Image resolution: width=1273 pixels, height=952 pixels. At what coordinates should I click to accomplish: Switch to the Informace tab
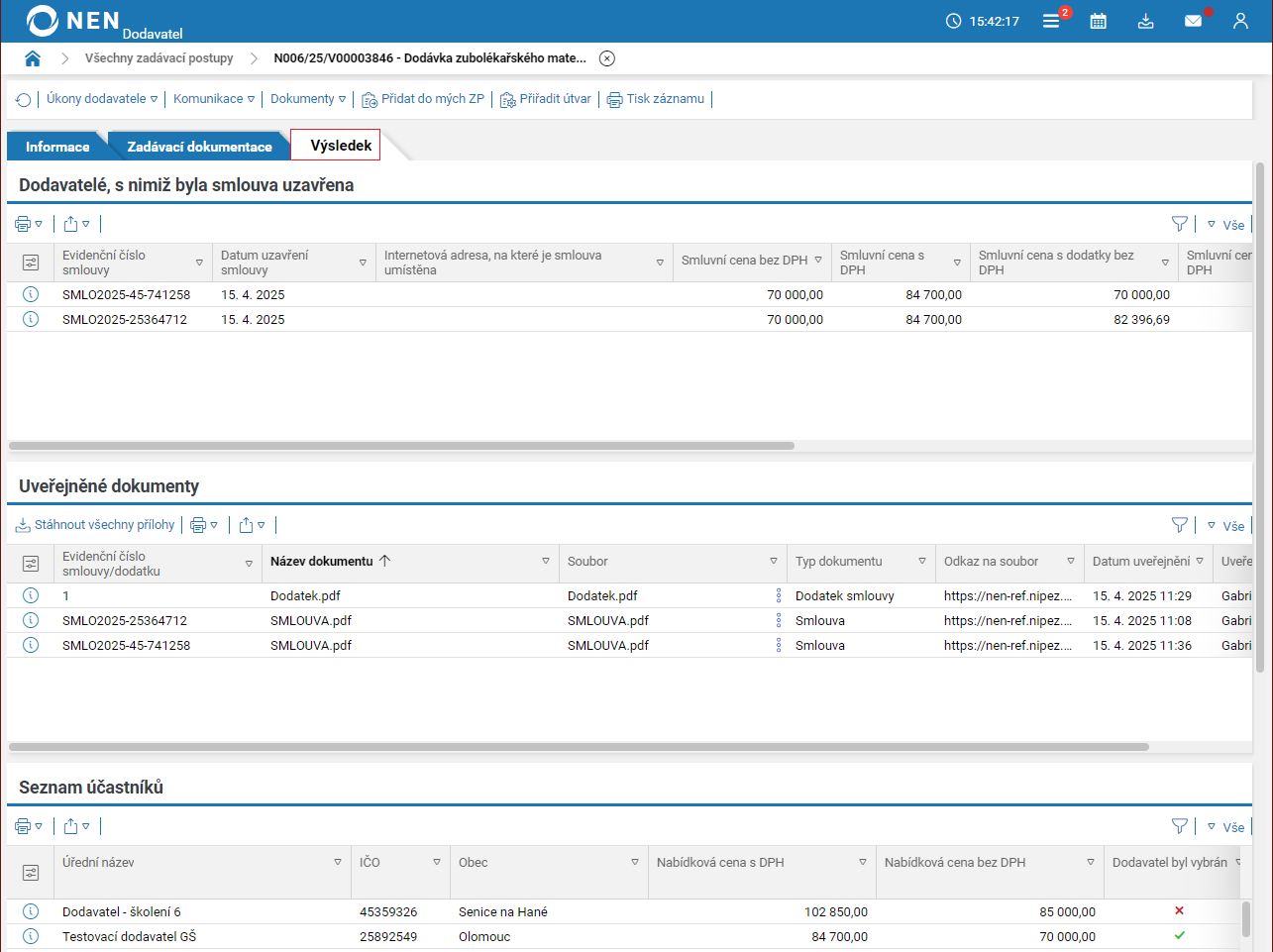pos(56,147)
